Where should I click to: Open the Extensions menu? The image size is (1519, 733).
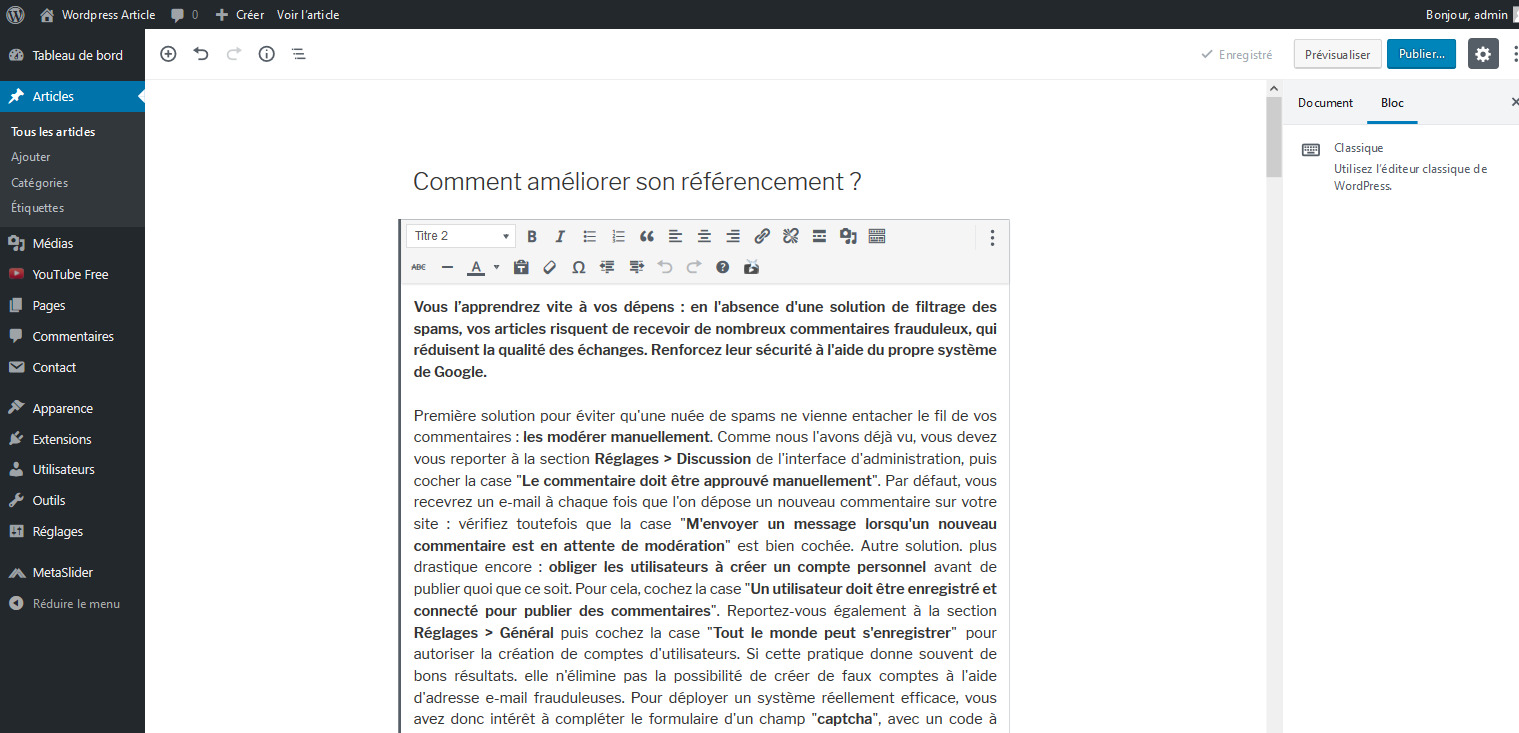(72, 439)
